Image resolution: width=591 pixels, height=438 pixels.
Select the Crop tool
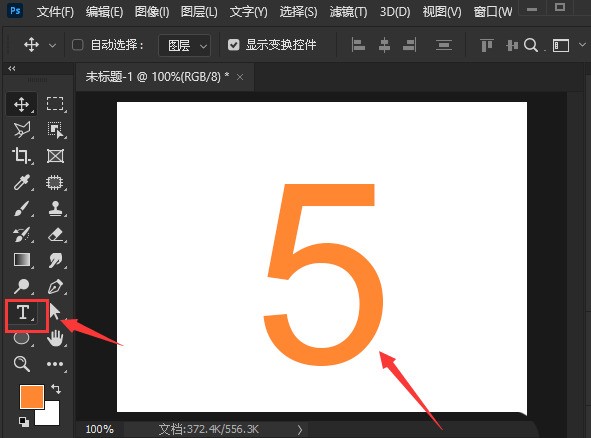click(21, 156)
